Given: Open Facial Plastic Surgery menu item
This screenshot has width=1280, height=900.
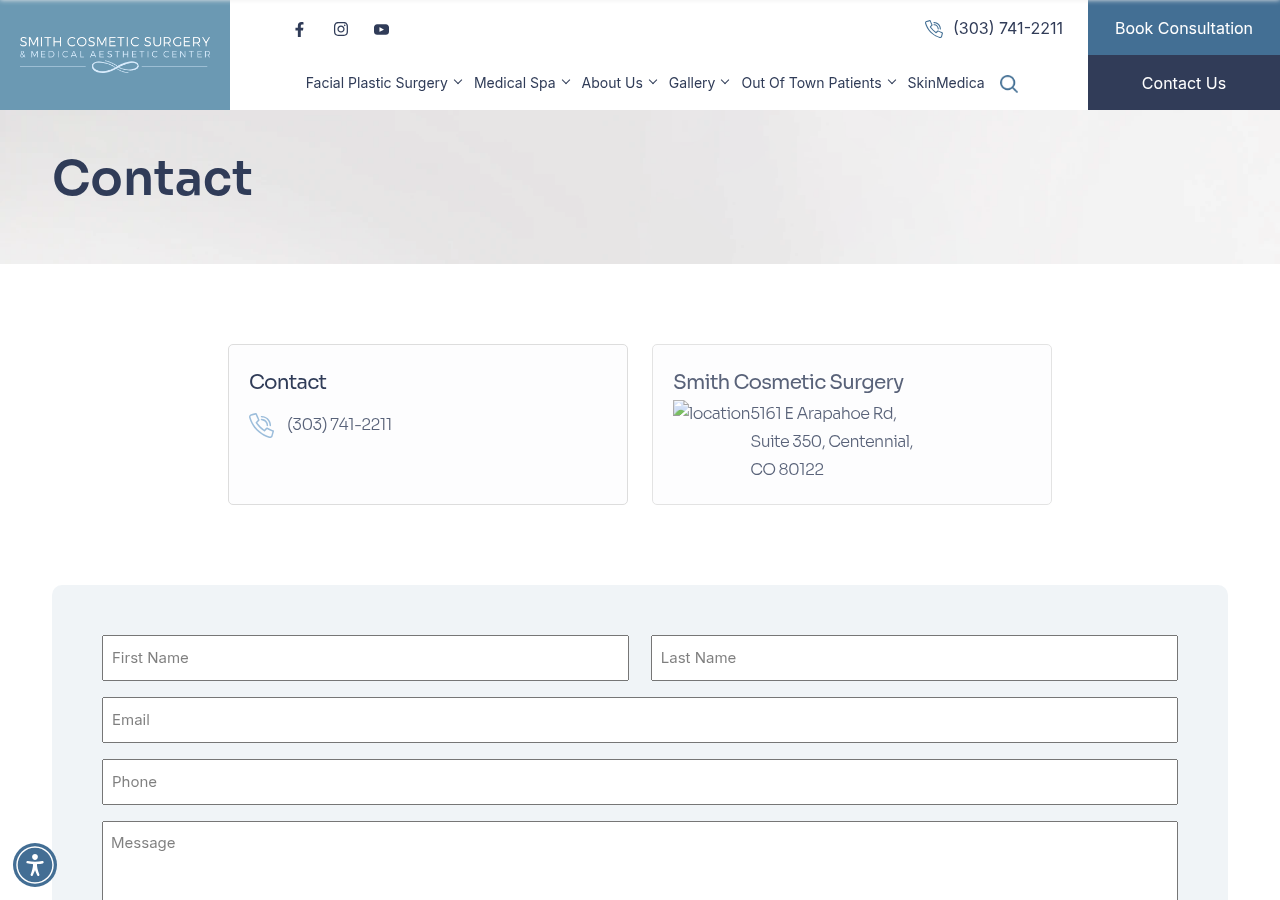Looking at the screenshot, I should click(x=377, y=83).
